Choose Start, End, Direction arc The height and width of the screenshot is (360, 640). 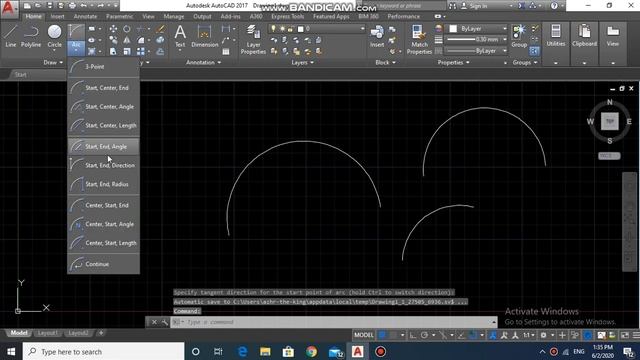(x=104, y=165)
